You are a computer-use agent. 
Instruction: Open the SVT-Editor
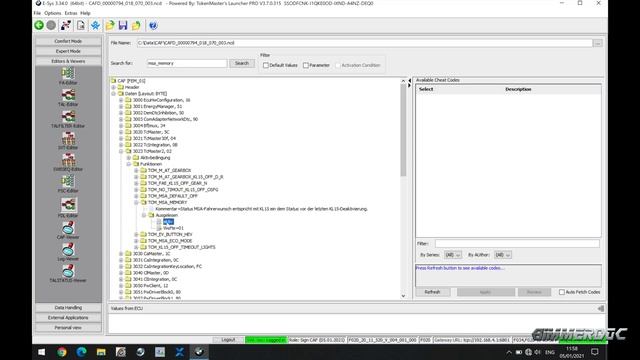point(68,141)
